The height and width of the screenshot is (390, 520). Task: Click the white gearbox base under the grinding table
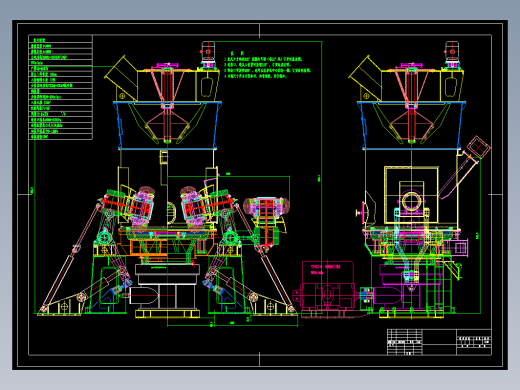click(167, 286)
